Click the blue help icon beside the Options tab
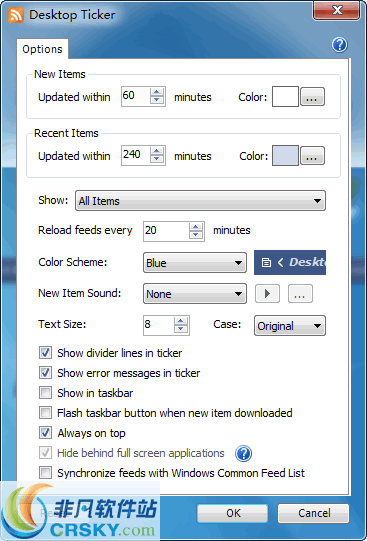 click(x=340, y=45)
